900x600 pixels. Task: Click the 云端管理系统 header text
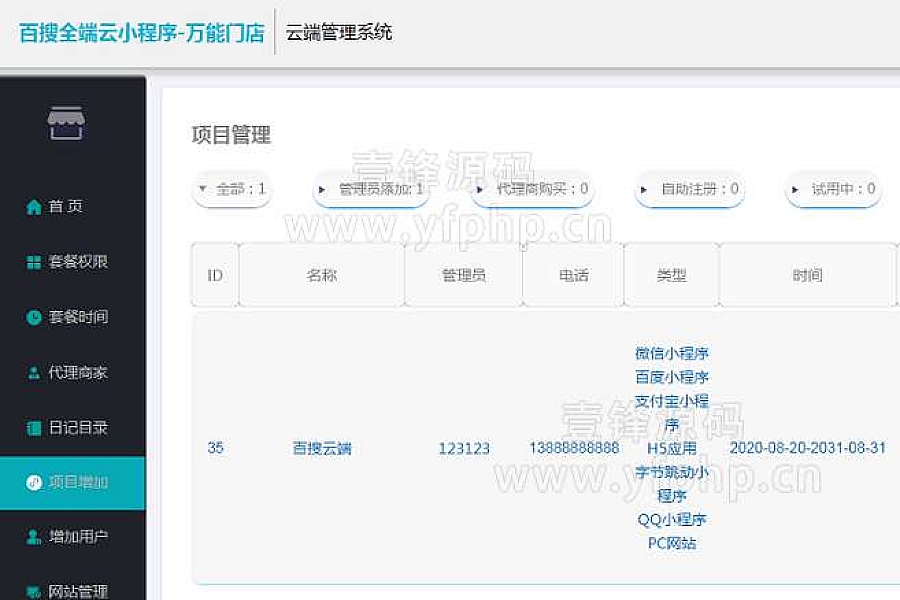(x=339, y=32)
